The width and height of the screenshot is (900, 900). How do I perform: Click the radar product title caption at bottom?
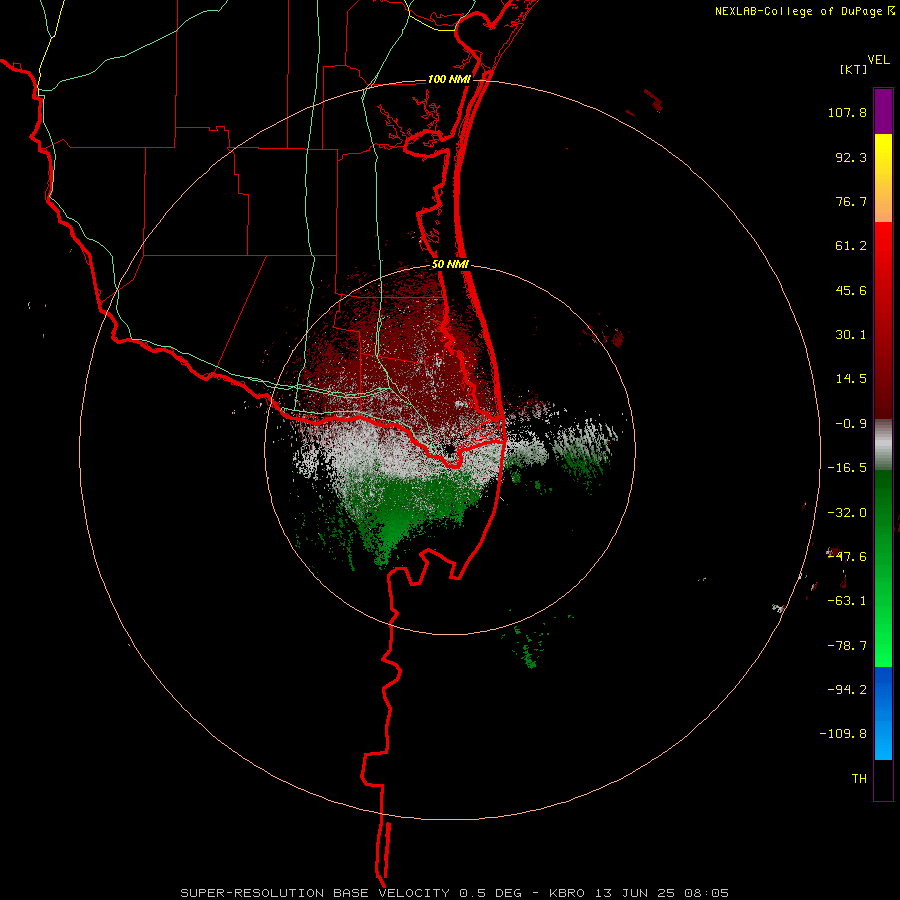click(455, 893)
